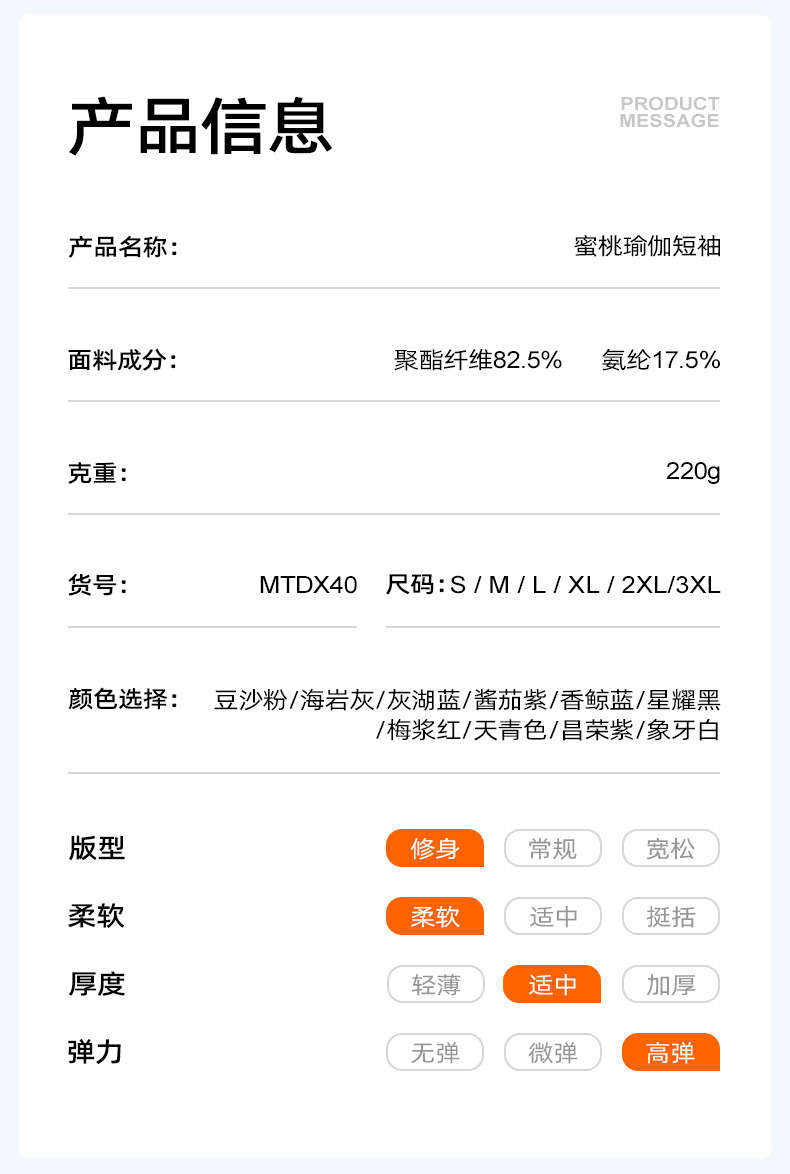Click the product name 蜜桃瑜伽短袖
The image size is (790, 1174).
tap(647, 246)
